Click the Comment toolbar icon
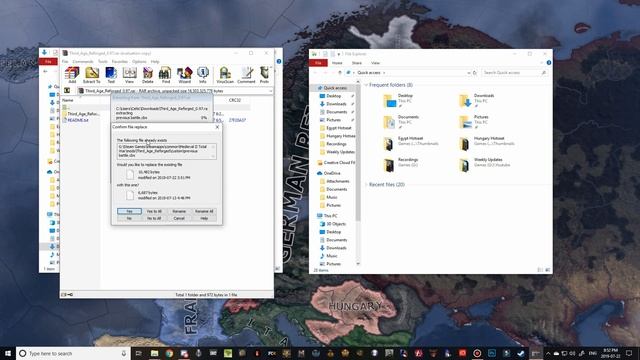Viewport: 640px width, 360px height. [246, 74]
